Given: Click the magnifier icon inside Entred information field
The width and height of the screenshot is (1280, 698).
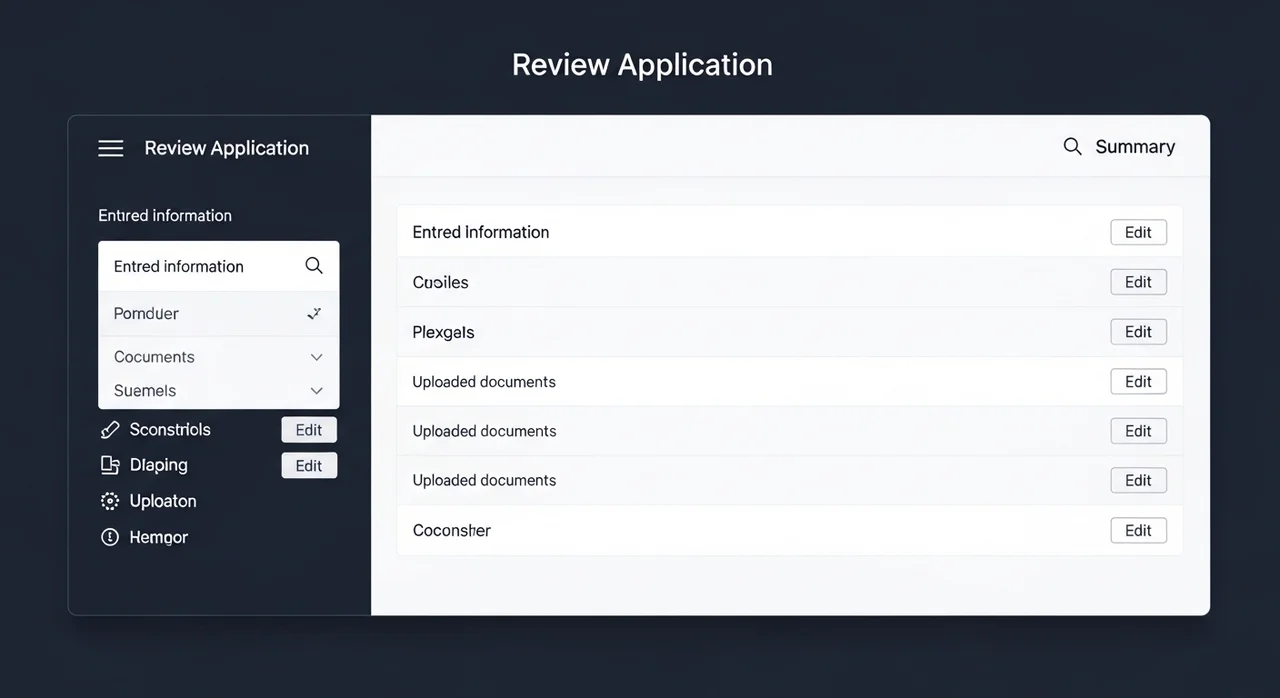Looking at the screenshot, I should tap(314, 266).
